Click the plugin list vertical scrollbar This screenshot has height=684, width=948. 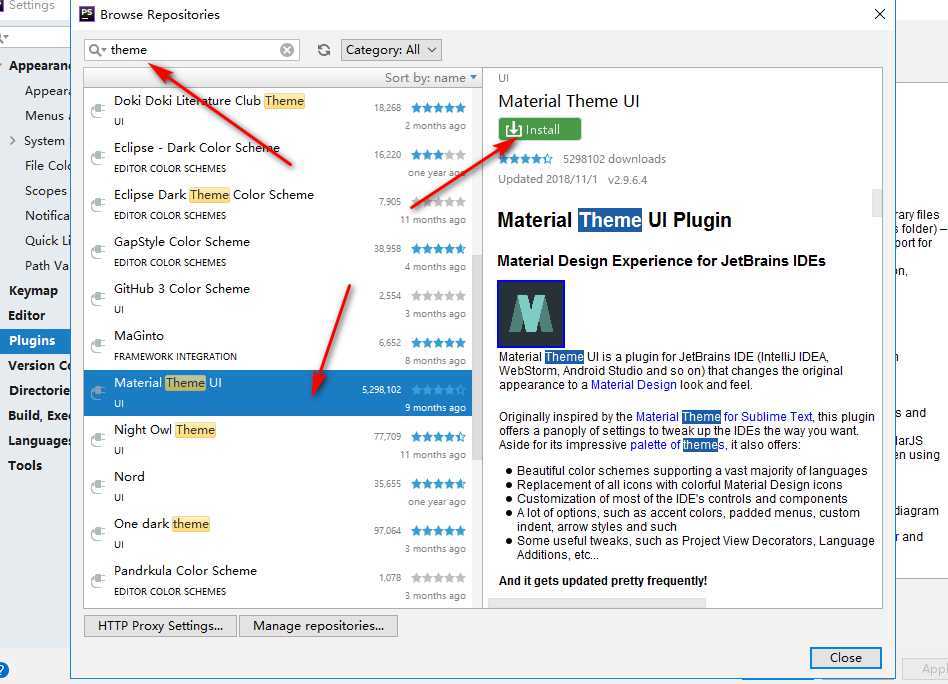[477, 357]
